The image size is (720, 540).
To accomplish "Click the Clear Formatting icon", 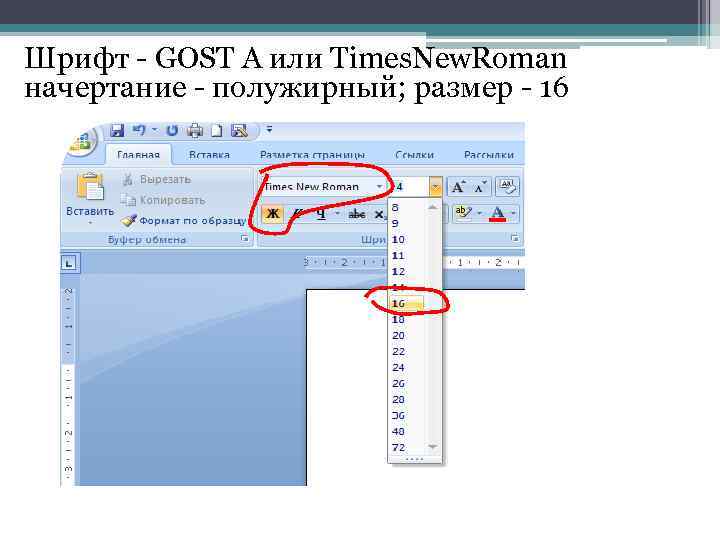I will [507, 187].
